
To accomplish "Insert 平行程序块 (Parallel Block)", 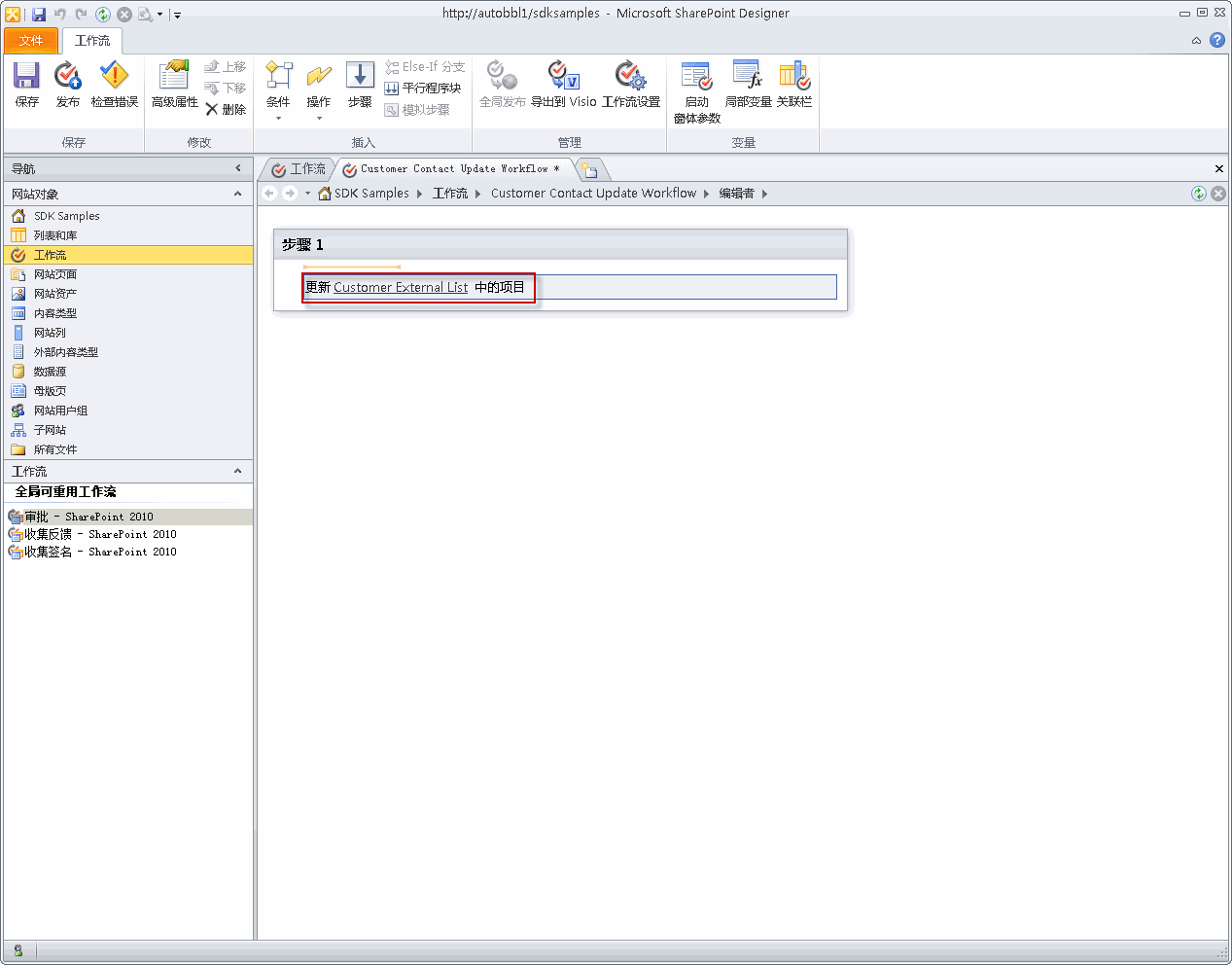I will tap(423, 88).
